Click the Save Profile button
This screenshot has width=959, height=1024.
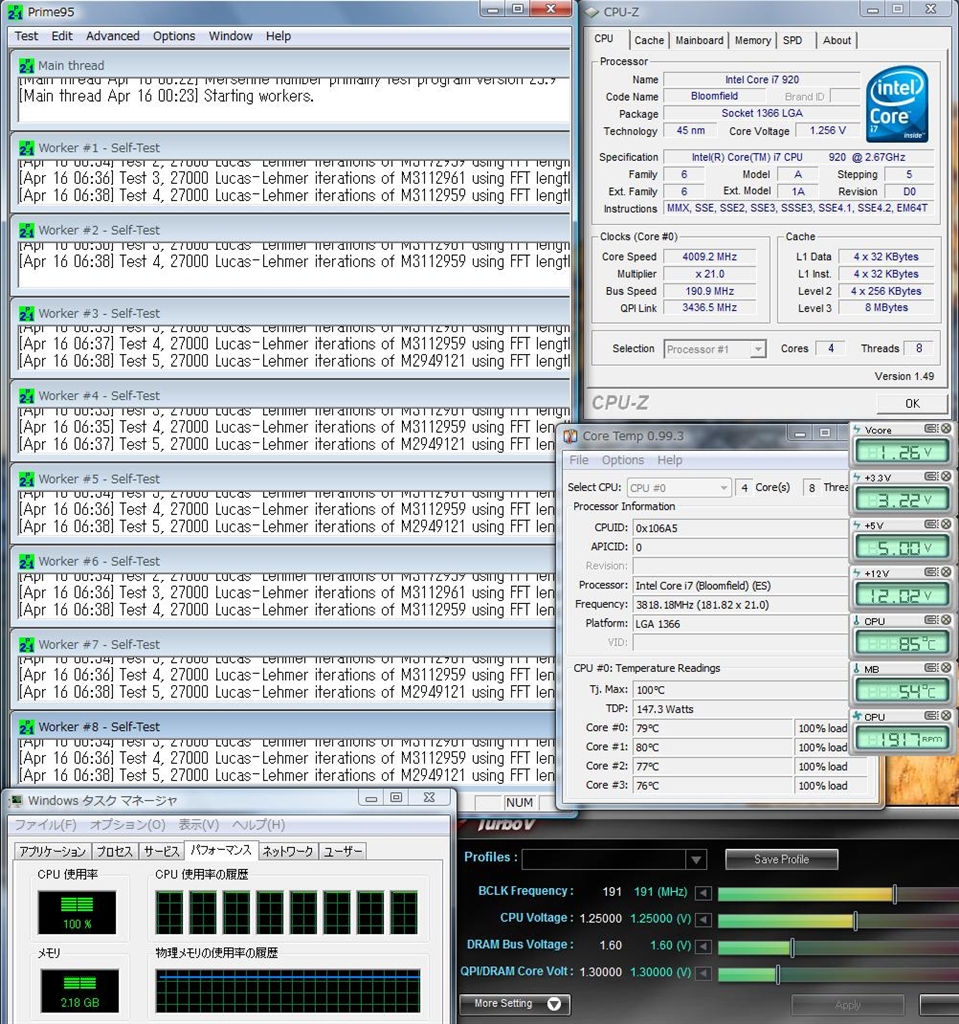[781, 860]
